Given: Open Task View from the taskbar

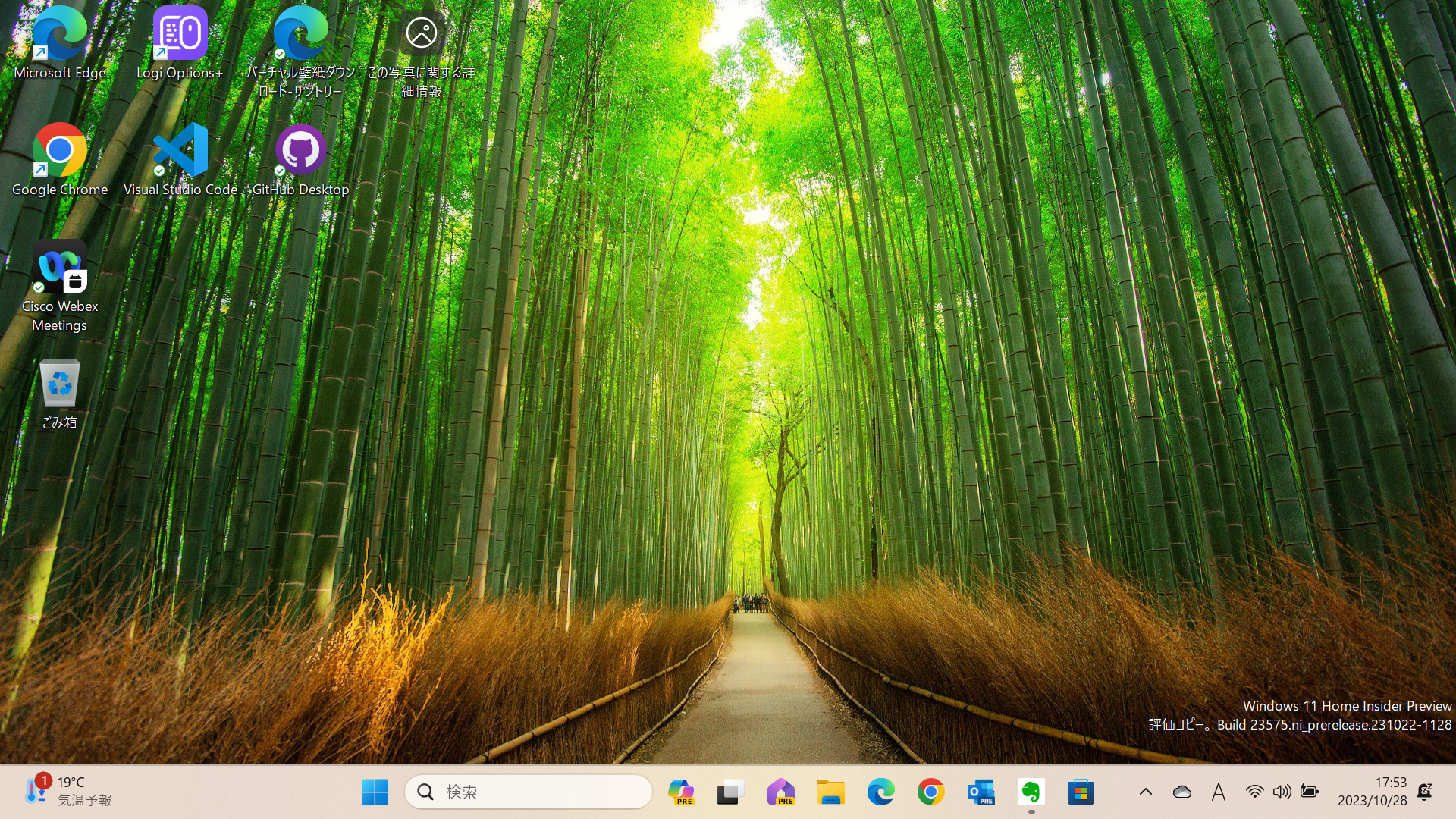Looking at the screenshot, I should [730, 792].
